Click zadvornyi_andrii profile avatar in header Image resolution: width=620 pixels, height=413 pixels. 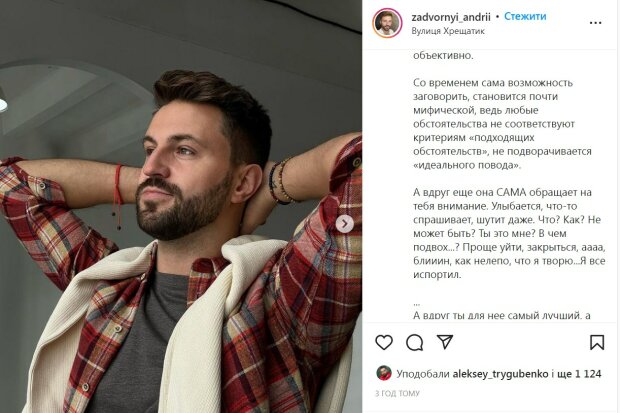387,23
